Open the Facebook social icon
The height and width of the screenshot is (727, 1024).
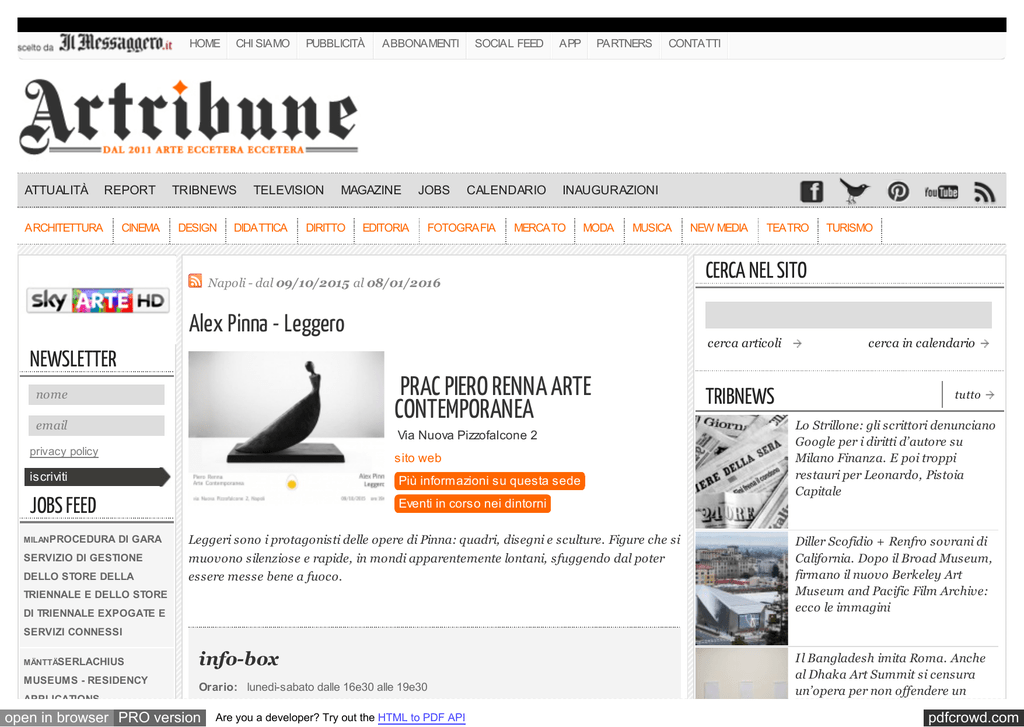click(811, 191)
